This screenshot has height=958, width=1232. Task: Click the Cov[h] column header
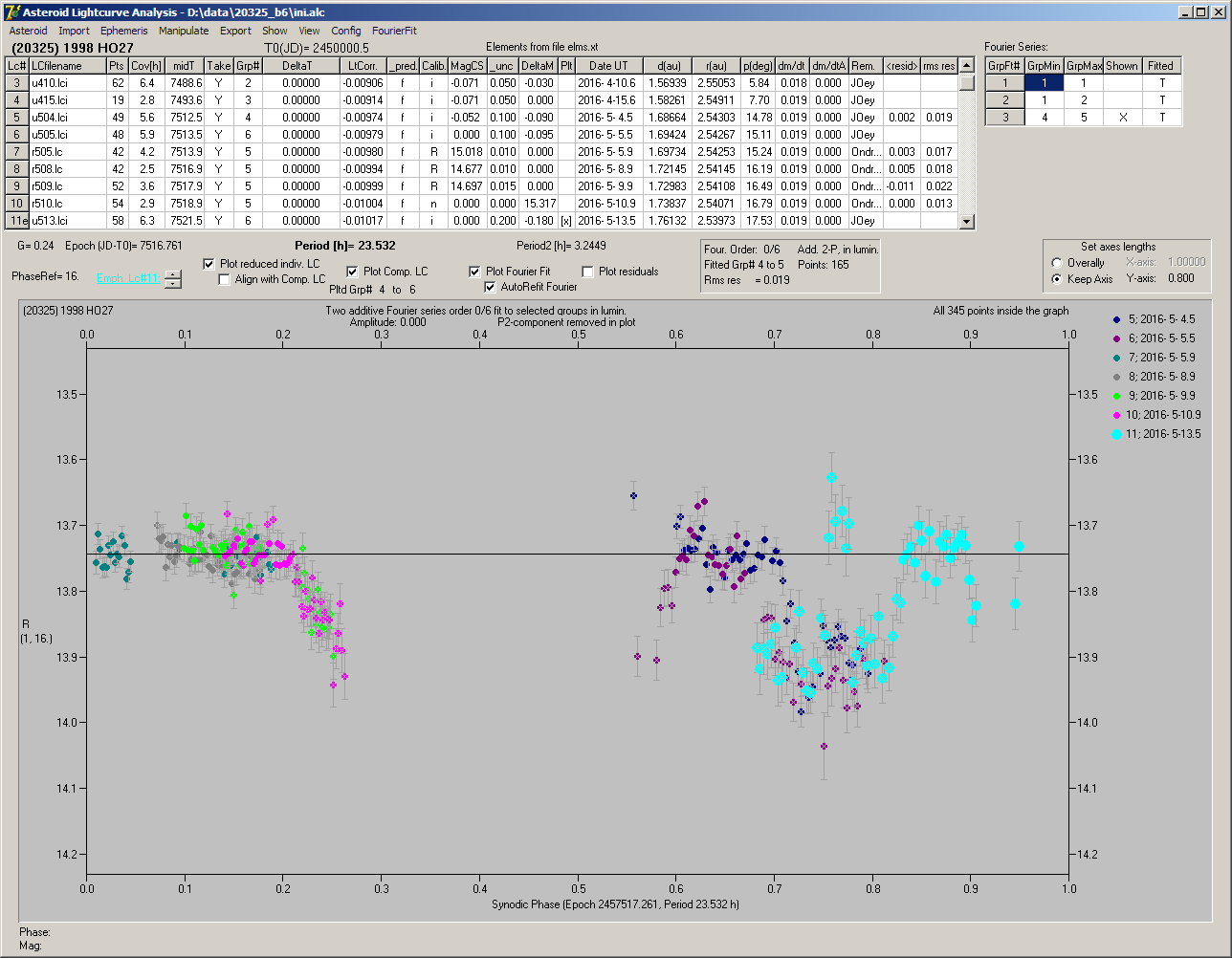[x=146, y=66]
